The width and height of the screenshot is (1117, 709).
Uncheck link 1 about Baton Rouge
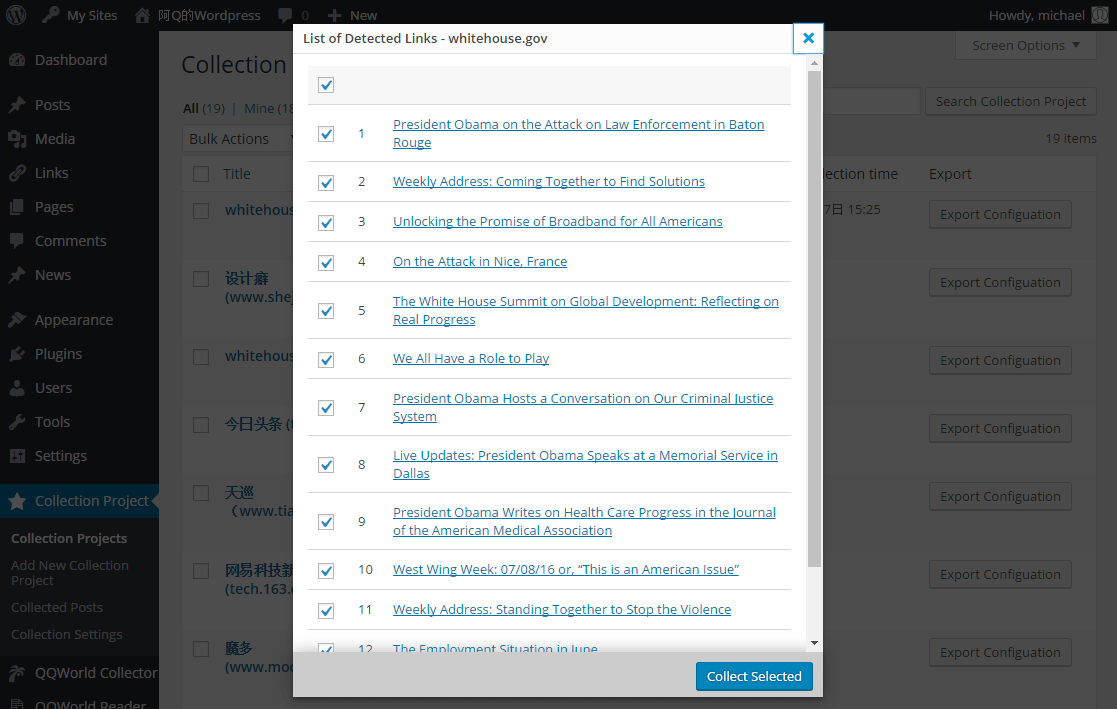pyautogui.click(x=326, y=133)
